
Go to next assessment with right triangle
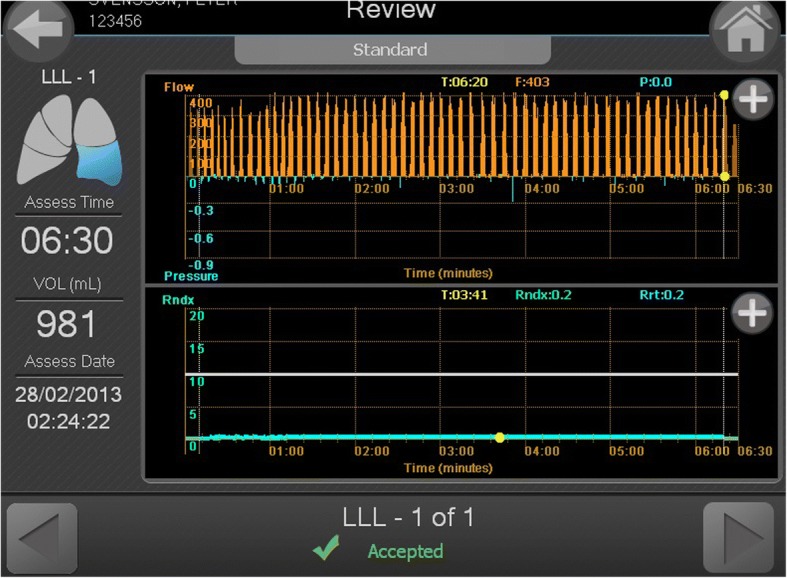coord(738,538)
